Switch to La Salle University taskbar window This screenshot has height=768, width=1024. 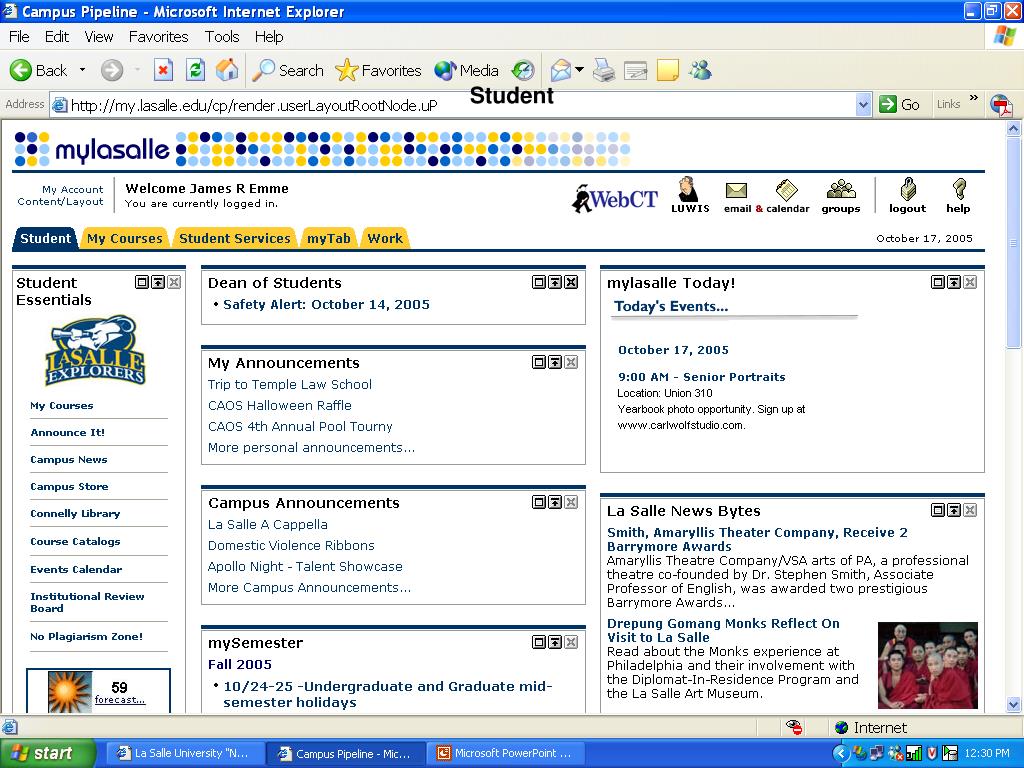tap(184, 753)
